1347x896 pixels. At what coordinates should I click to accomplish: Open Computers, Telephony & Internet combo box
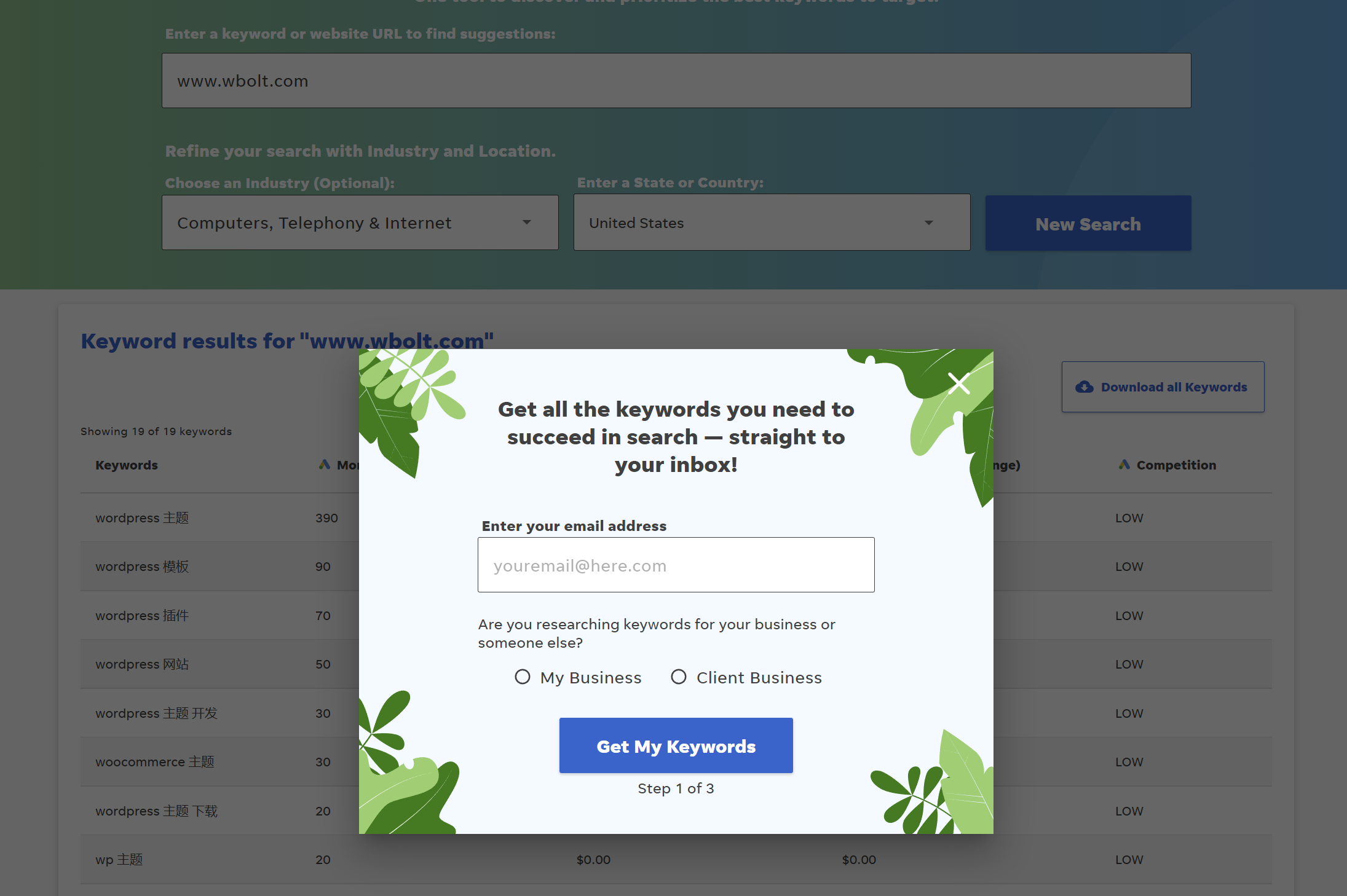tap(360, 222)
